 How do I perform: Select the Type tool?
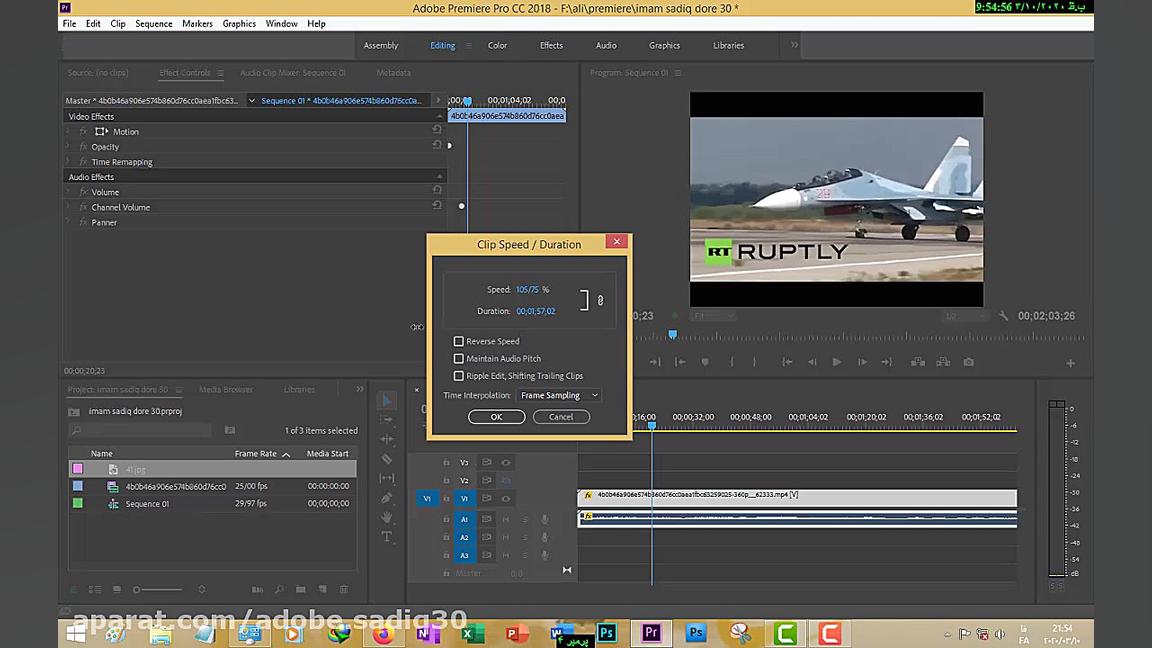pyautogui.click(x=387, y=537)
